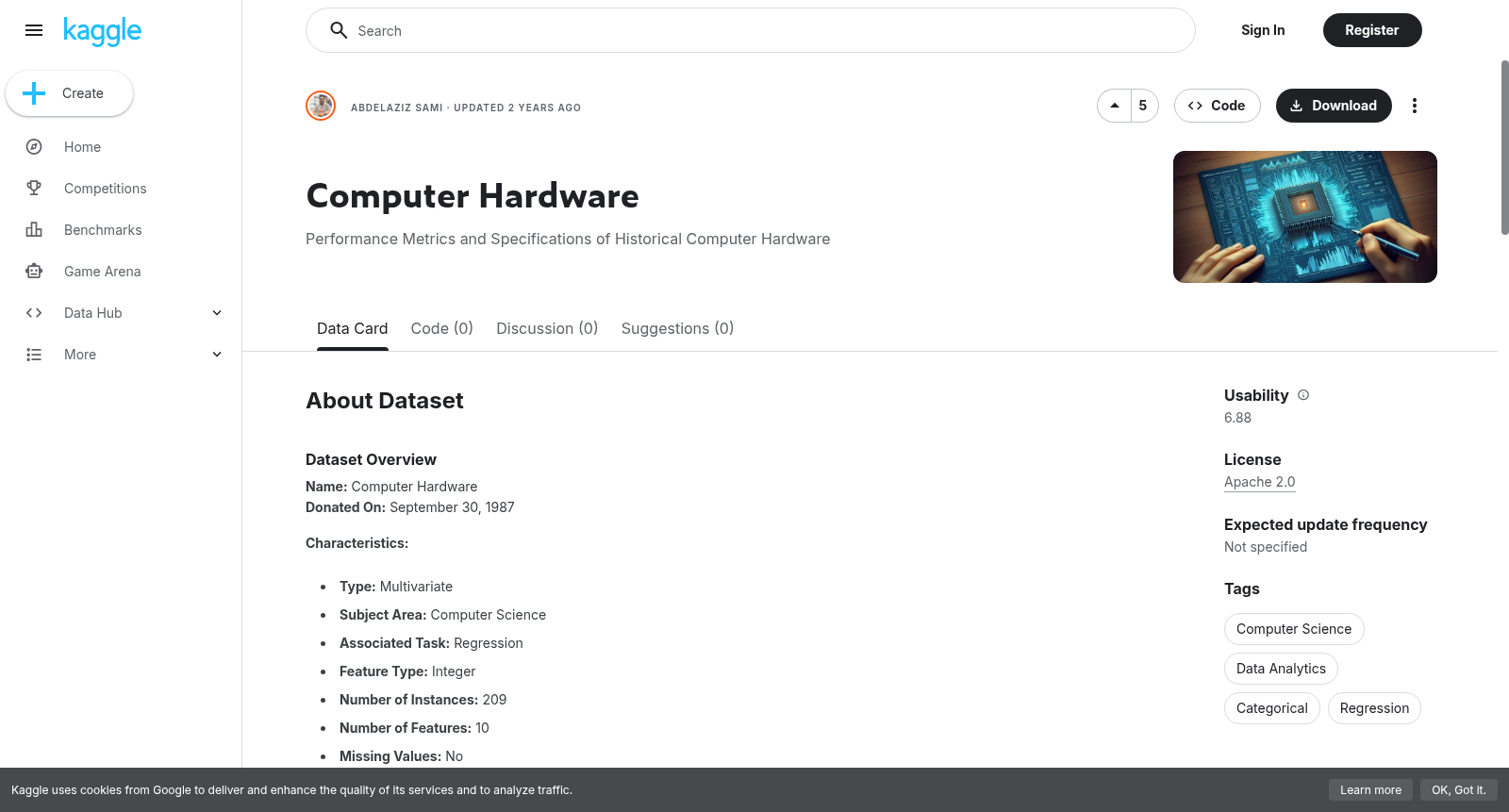
Task: Upvote the dataset with arrow button
Action: tap(1115, 106)
